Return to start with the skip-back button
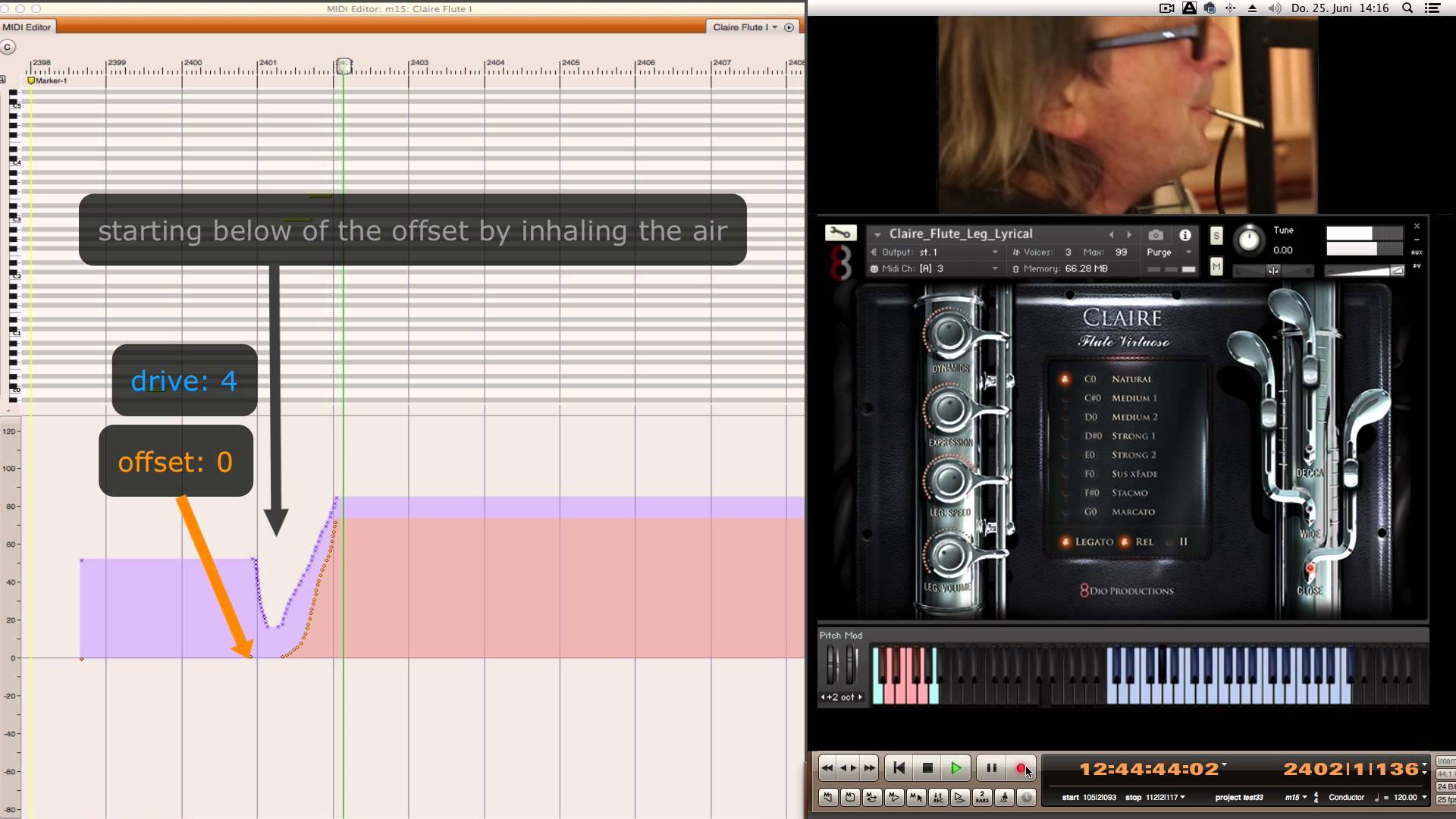1456x819 pixels. (899, 768)
